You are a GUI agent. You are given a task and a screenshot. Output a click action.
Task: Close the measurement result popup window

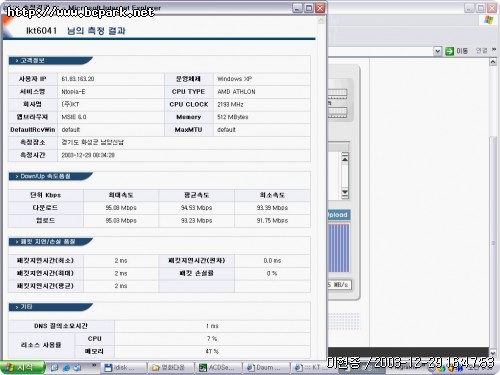tap(320, 8)
